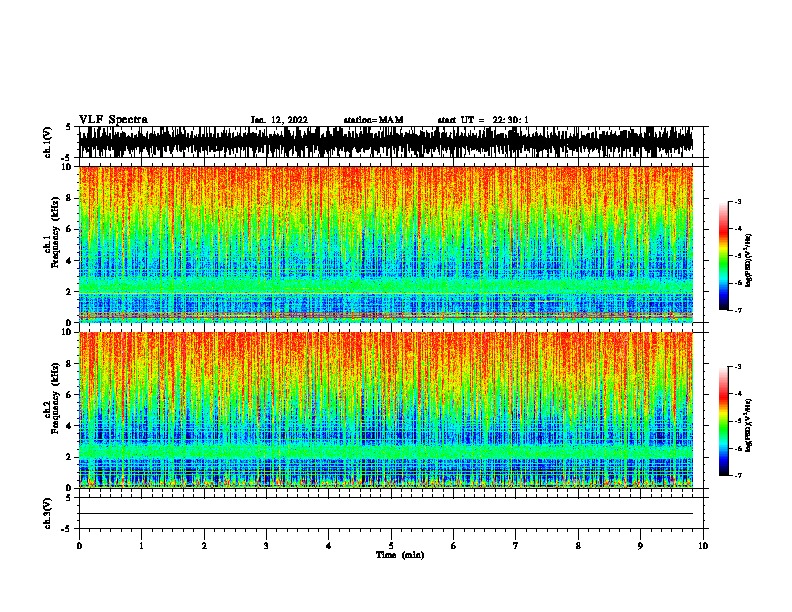Click the ch.2 spectrogram color scale bar
This screenshot has height=612, width=792.
pyautogui.click(x=724, y=421)
